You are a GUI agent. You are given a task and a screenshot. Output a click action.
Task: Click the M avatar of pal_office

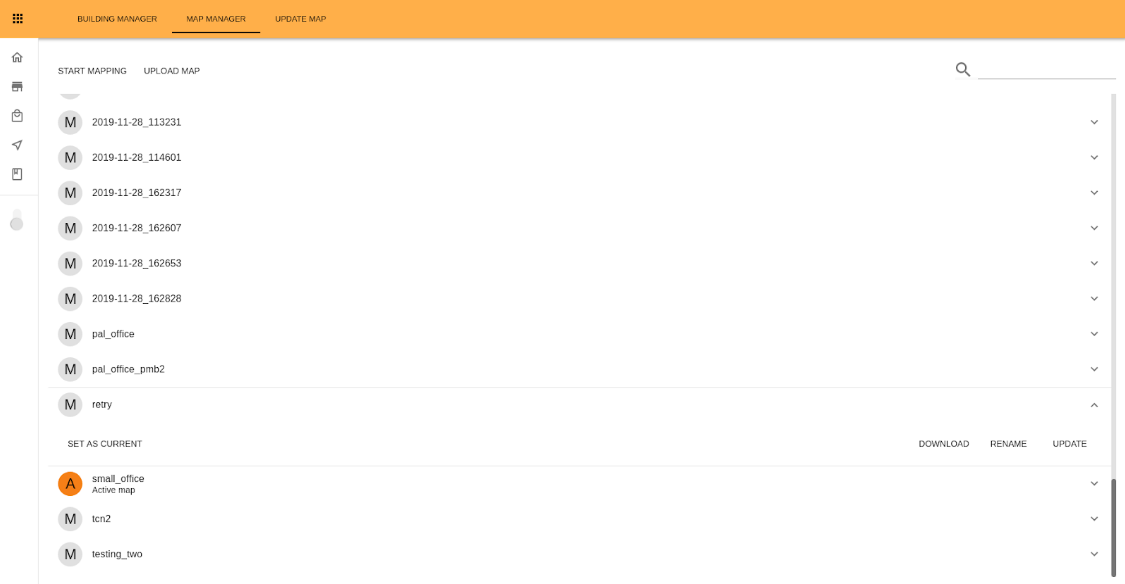tap(70, 334)
